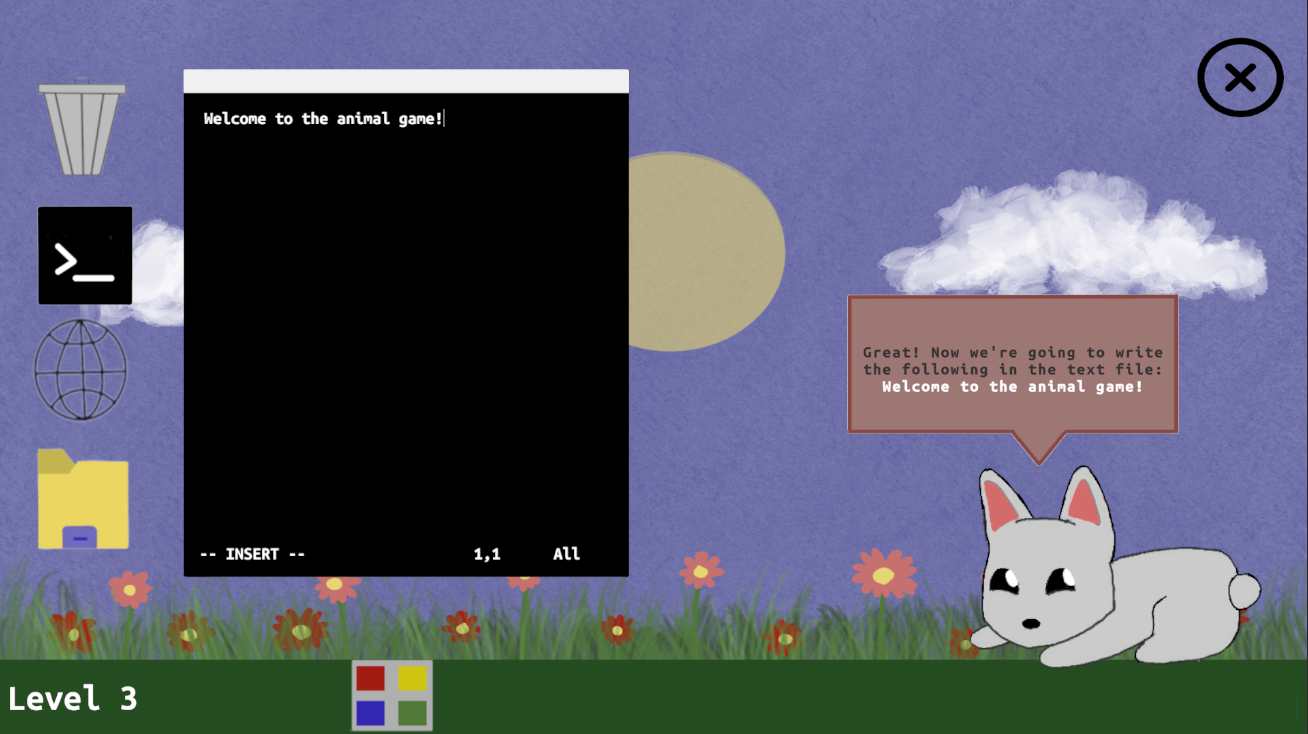
Task: Open the four-colored squares icon in bottom bar
Action: pyautogui.click(x=392, y=695)
